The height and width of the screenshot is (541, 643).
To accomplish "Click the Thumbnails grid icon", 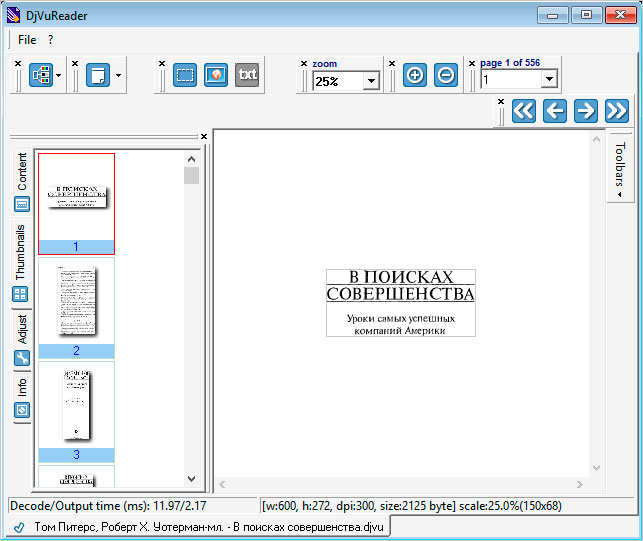I will tap(20, 294).
